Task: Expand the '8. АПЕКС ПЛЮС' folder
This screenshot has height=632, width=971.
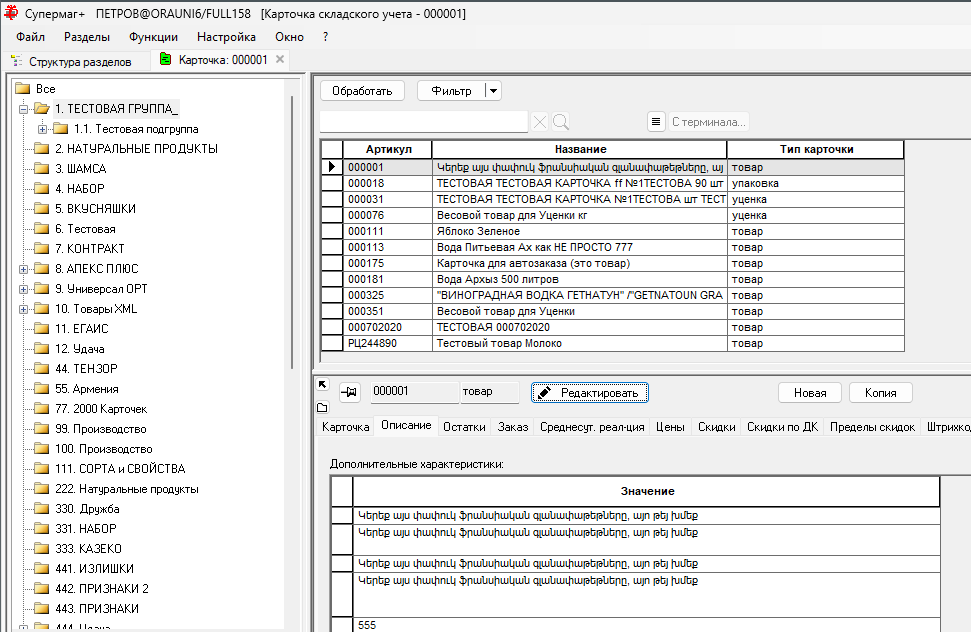Action: tap(23, 269)
